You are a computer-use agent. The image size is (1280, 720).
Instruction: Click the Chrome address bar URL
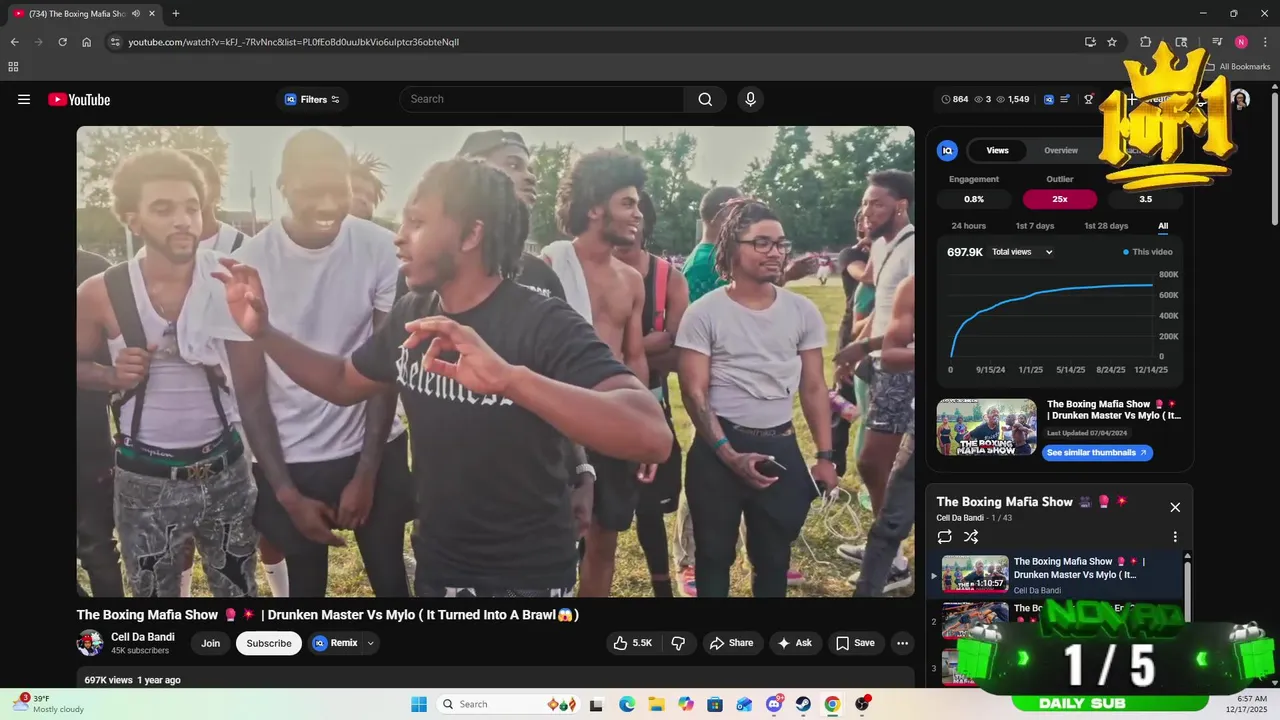click(294, 42)
